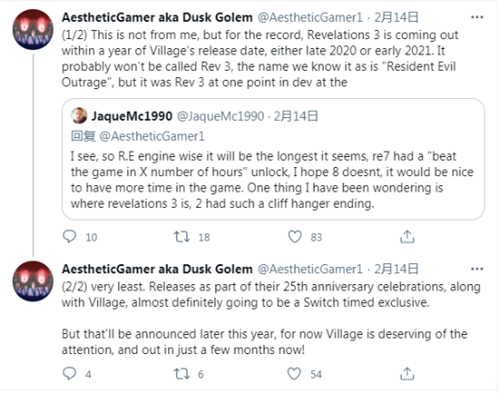Image resolution: width=500 pixels, height=393 pixels.
Task: Open the @AestheticGamer1 mention in quoted reply
Action: click(x=152, y=136)
